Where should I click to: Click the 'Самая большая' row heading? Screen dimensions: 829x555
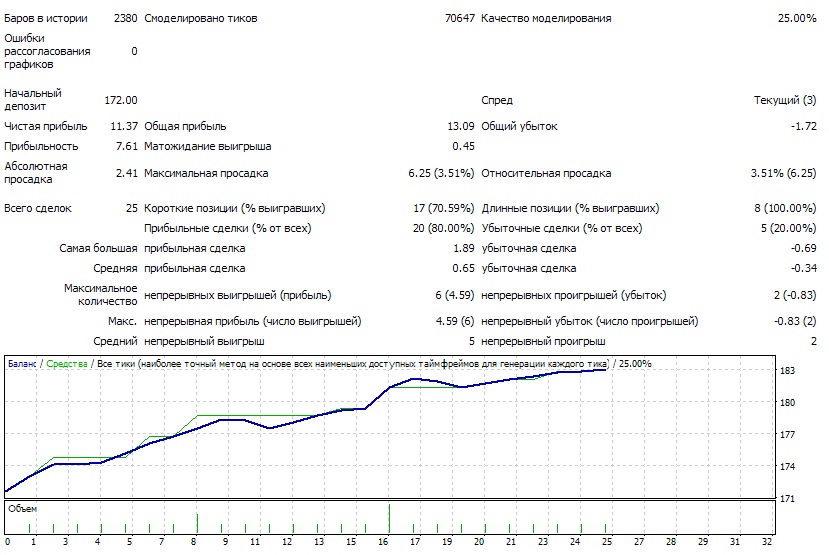click(x=98, y=248)
